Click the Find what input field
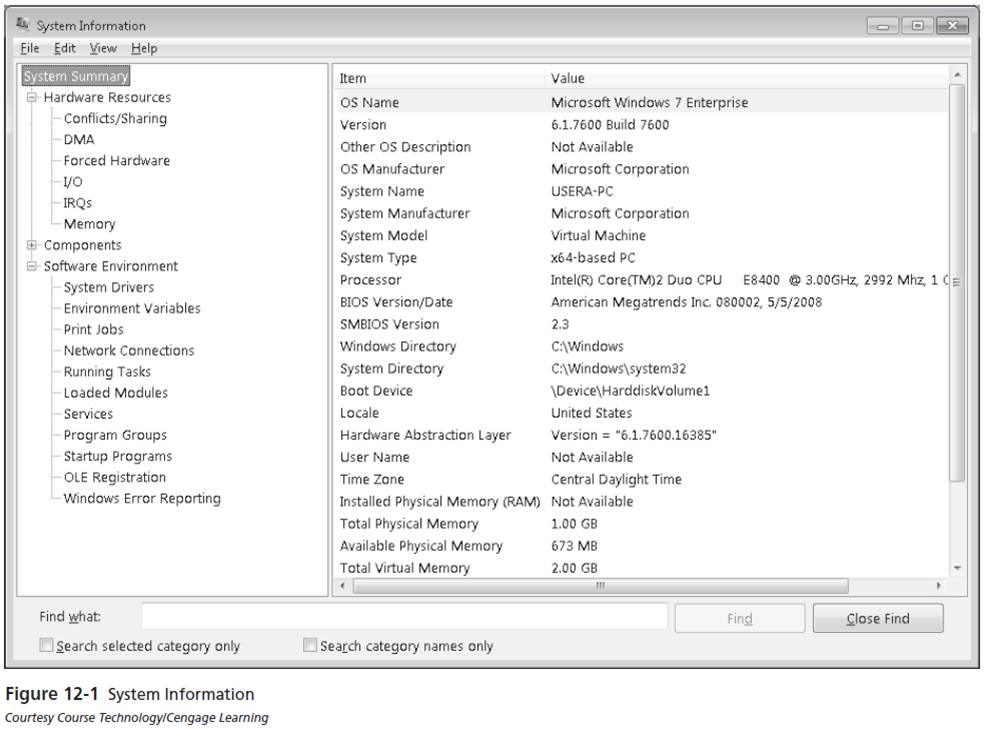 pos(404,617)
